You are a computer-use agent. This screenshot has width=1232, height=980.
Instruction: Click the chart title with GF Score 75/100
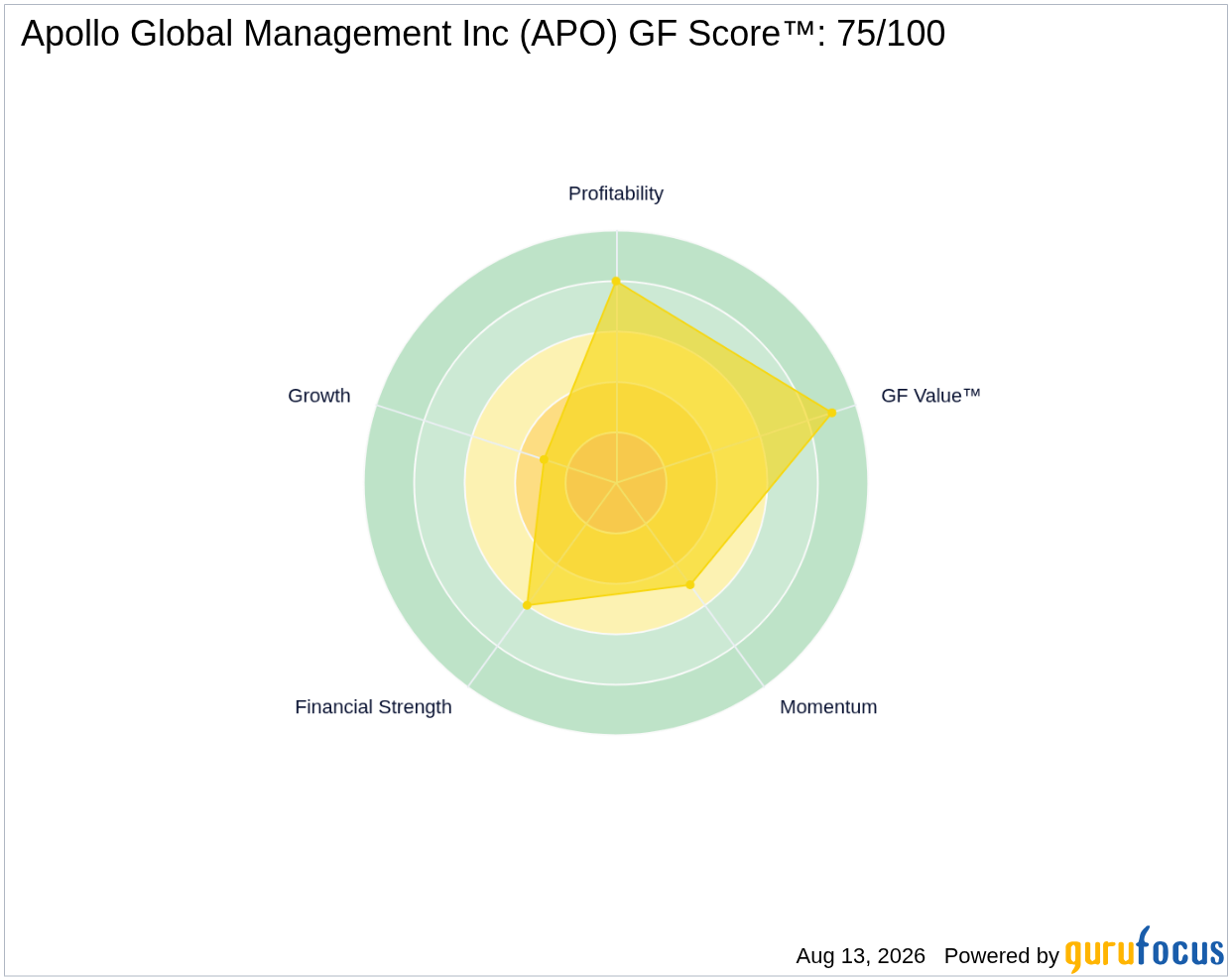(x=483, y=34)
